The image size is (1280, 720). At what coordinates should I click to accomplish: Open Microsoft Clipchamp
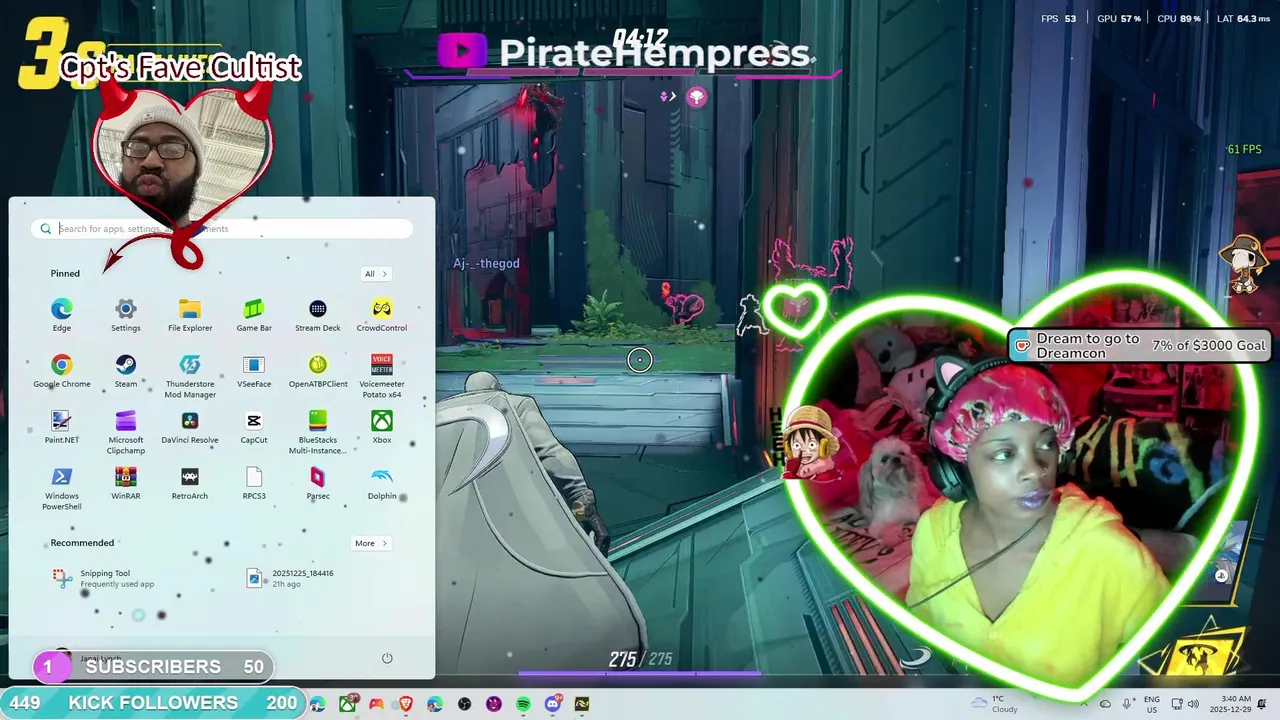[126, 432]
